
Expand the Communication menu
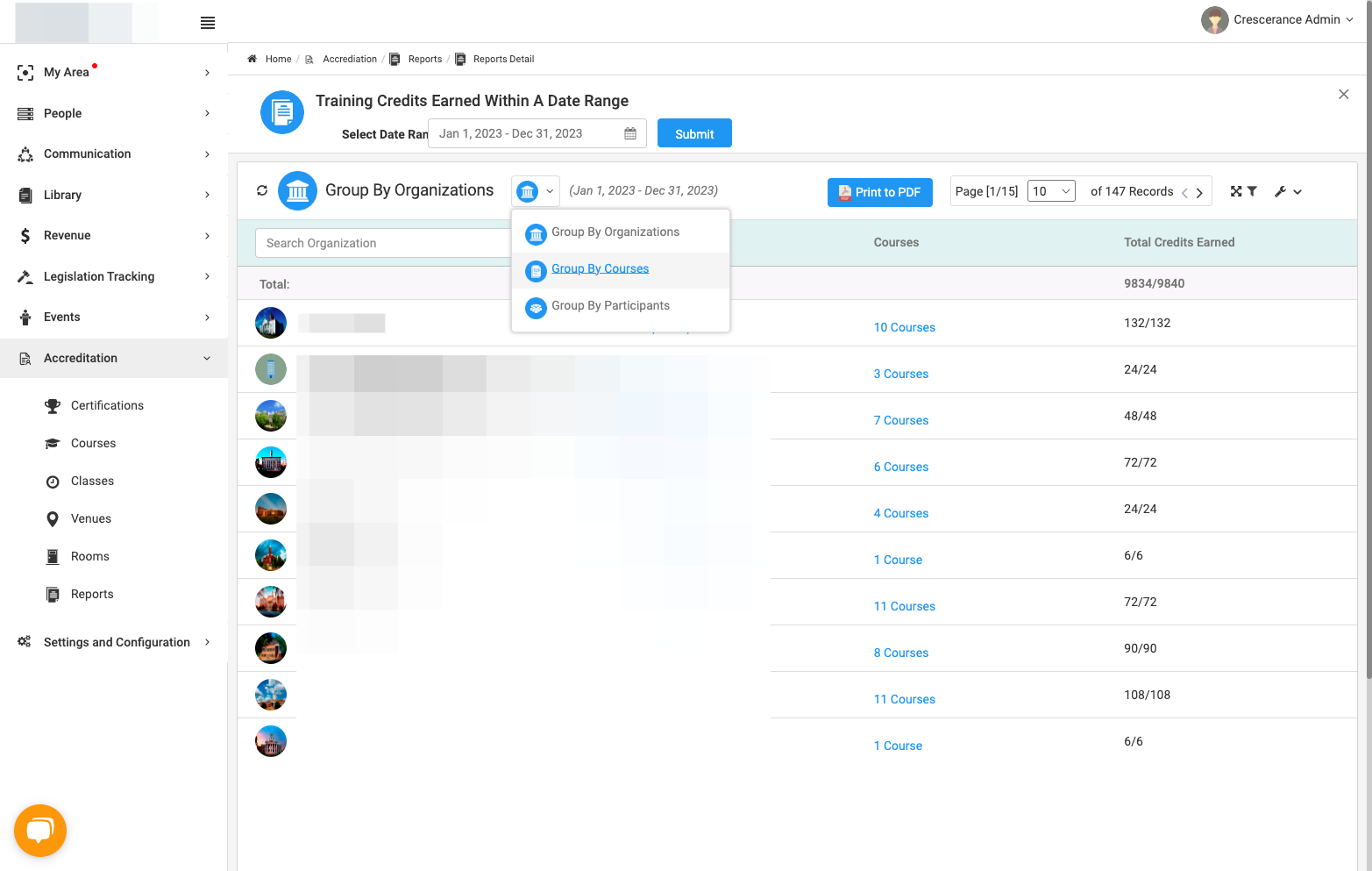114,153
